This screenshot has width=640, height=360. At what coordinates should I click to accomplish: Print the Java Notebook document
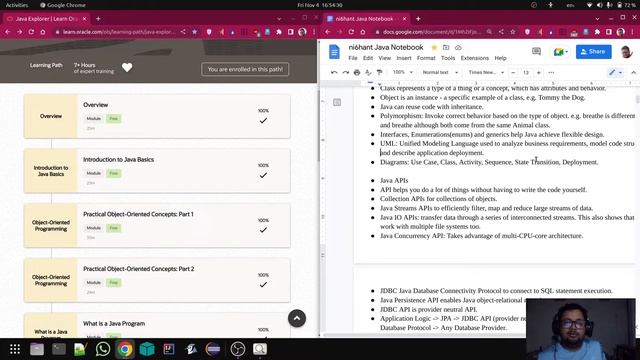(x=357, y=72)
